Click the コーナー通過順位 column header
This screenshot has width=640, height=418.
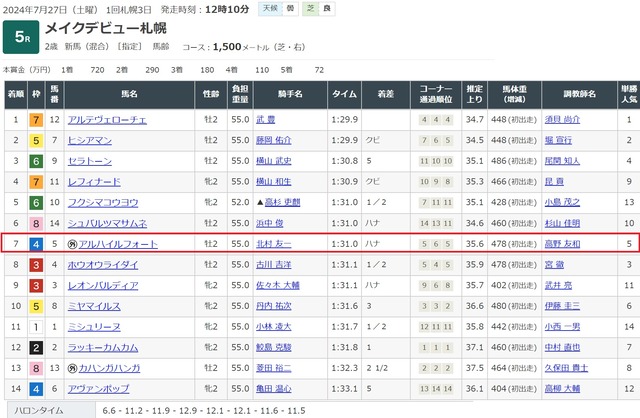coord(436,95)
